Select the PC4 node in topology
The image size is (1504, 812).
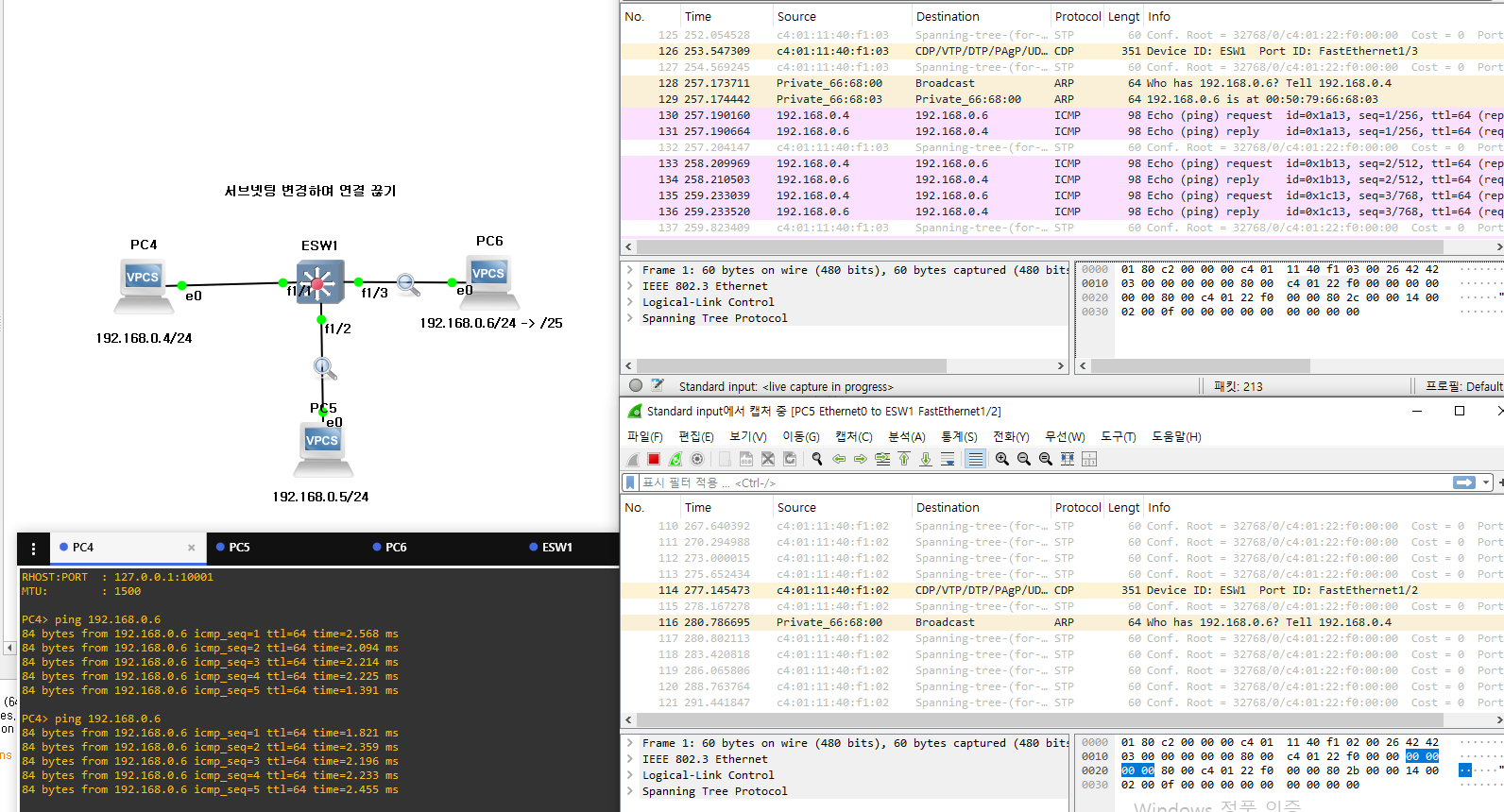[143, 286]
